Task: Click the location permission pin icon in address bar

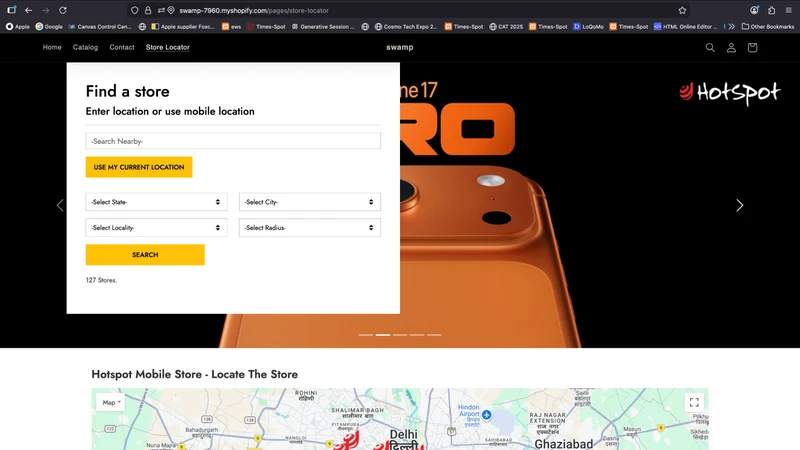Action: [x=171, y=10]
